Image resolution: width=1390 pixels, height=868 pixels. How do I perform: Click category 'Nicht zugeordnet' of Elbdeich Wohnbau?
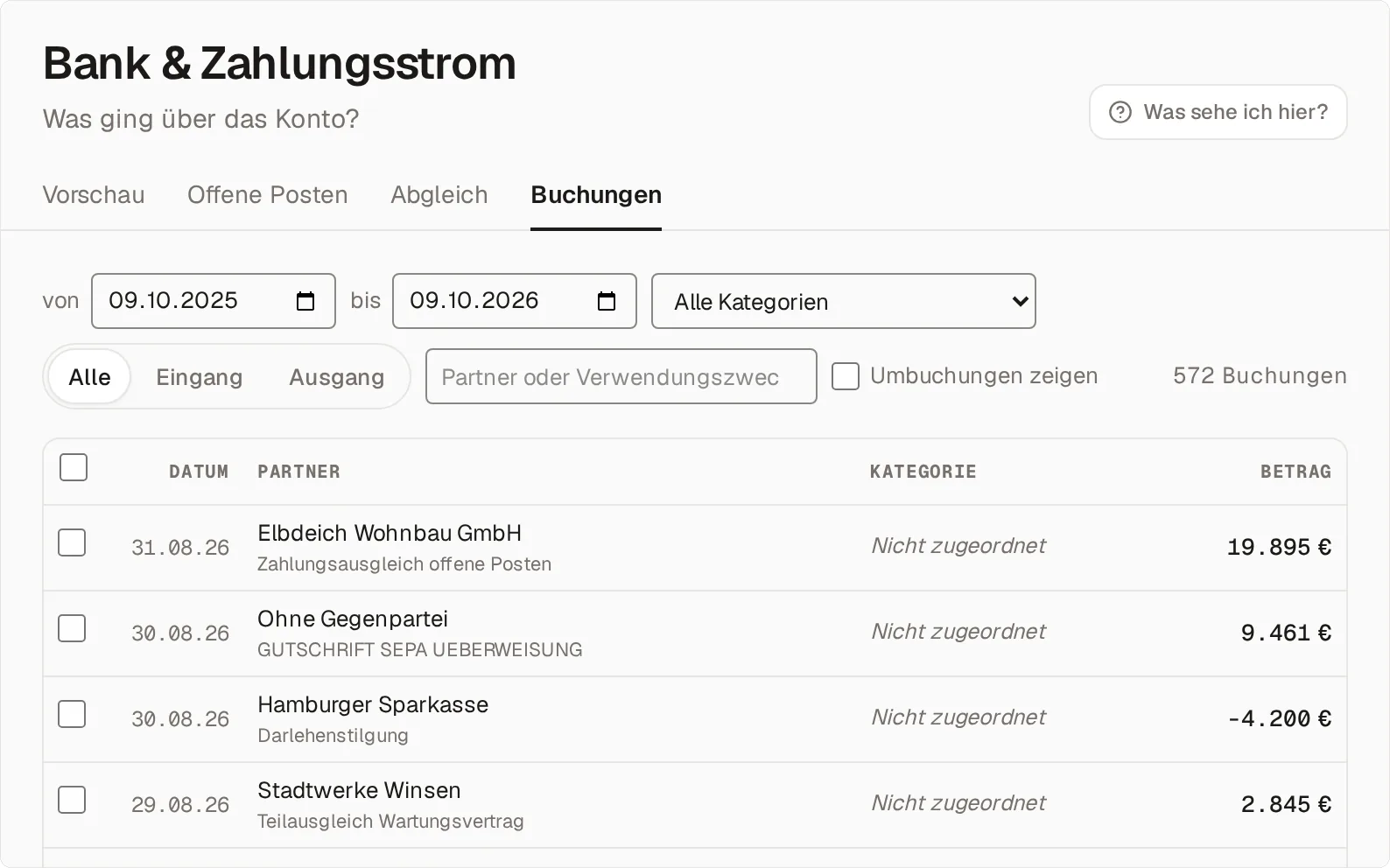[958, 546]
